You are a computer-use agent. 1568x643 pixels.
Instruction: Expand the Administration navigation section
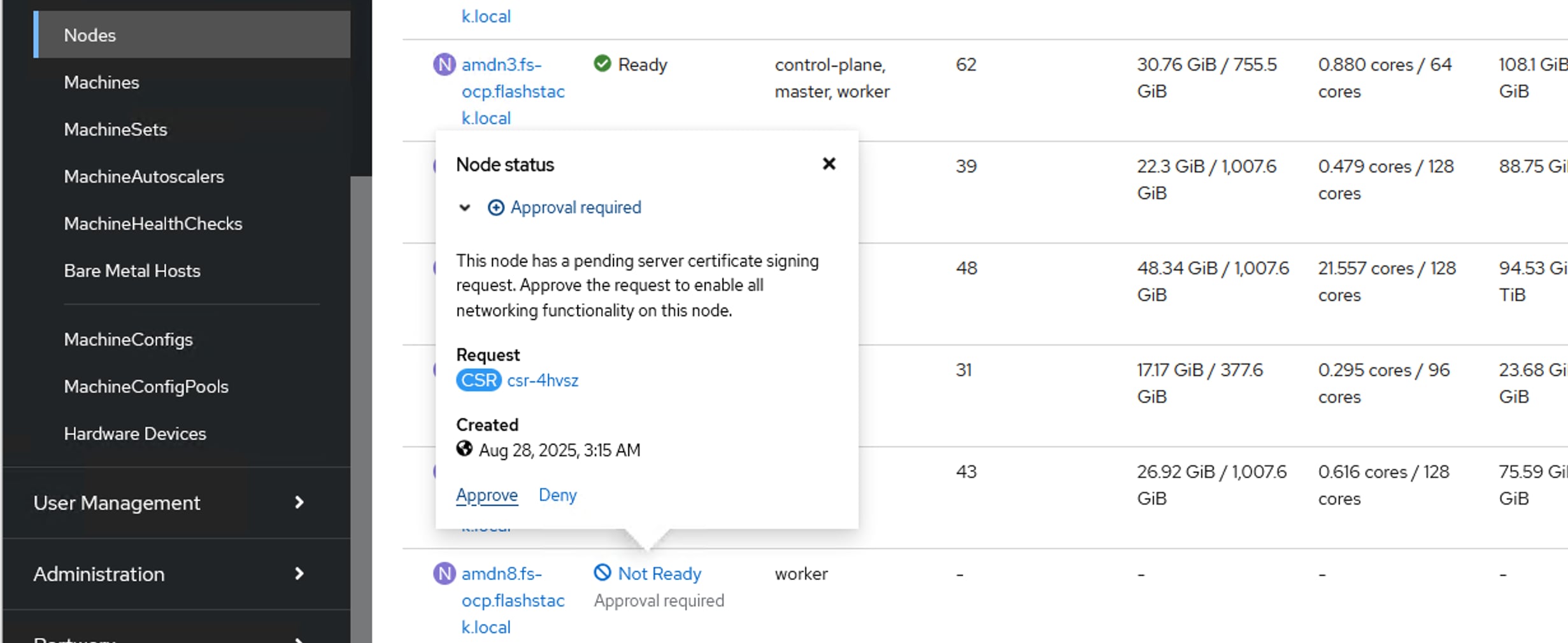coord(169,574)
